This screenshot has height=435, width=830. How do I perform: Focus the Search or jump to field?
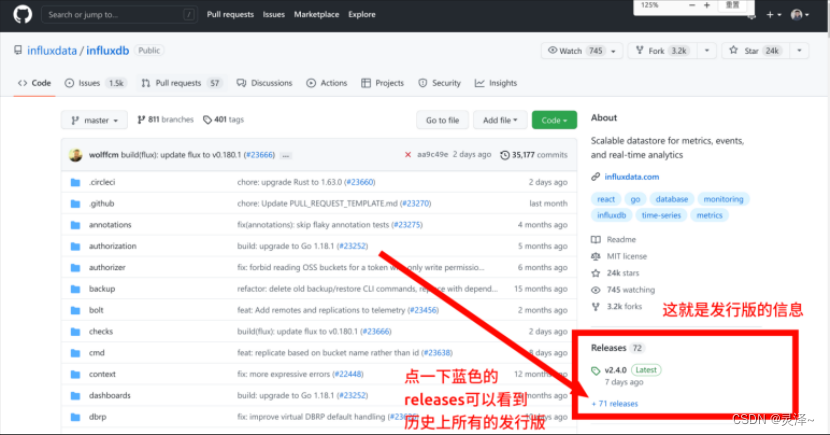[120, 15]
